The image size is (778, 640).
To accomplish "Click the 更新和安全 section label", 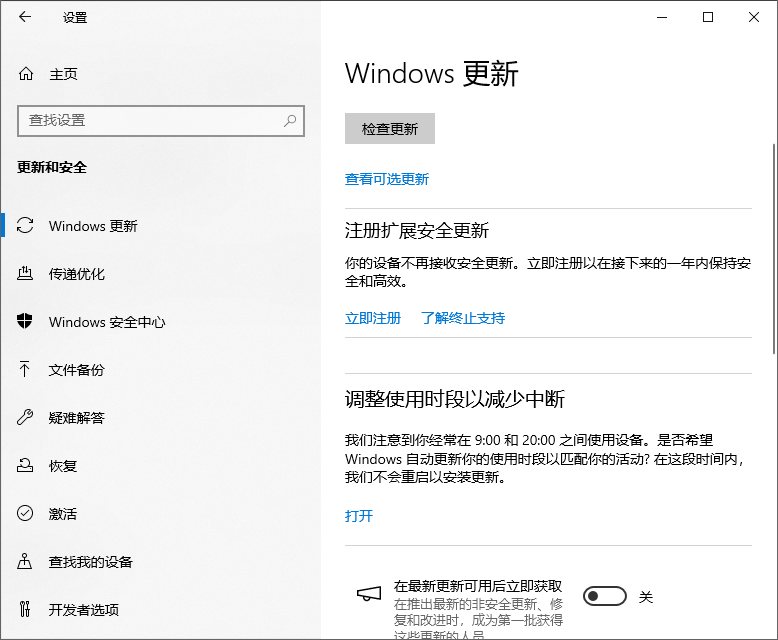I will 52,167.
